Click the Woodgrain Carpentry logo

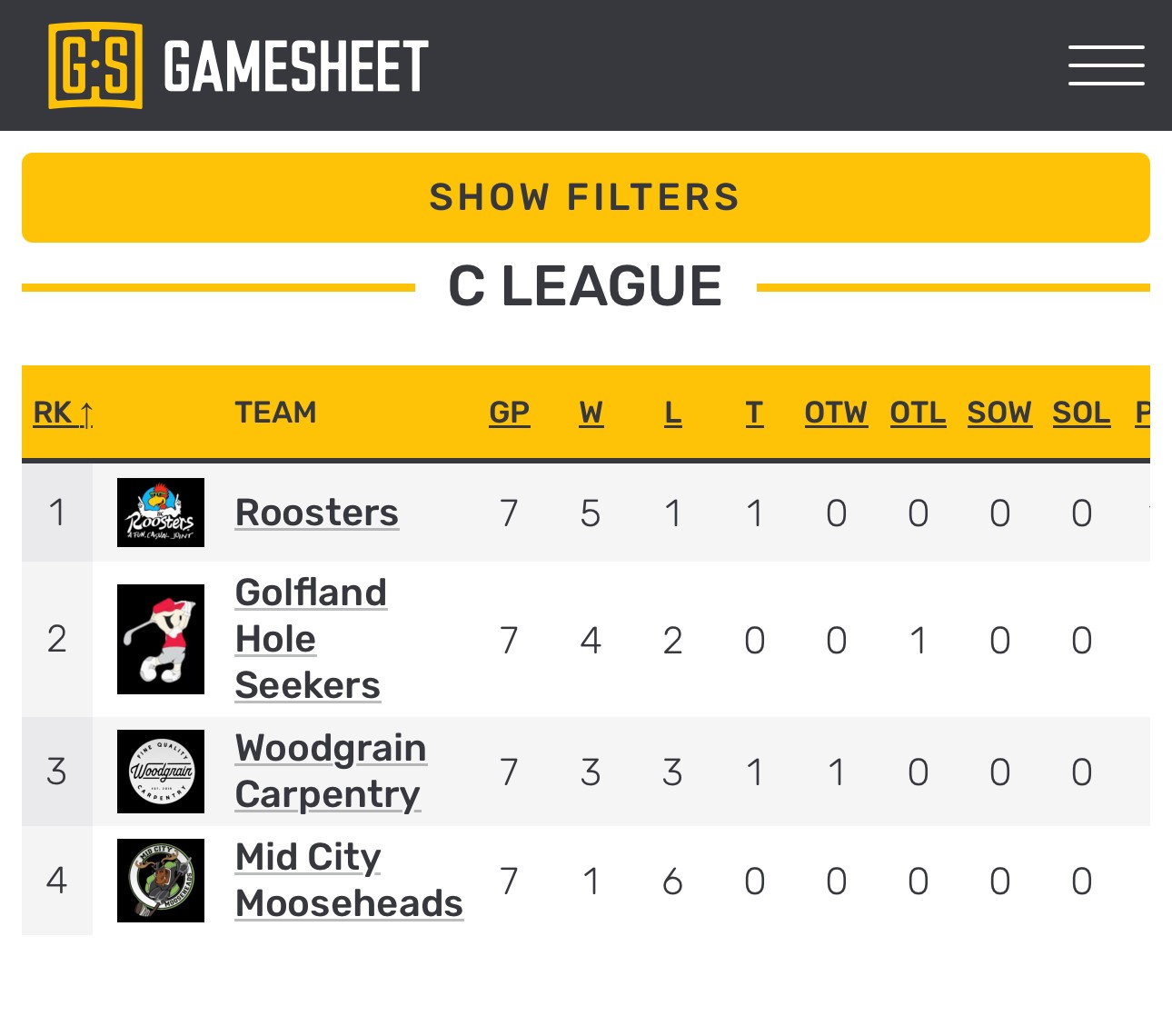161,772
